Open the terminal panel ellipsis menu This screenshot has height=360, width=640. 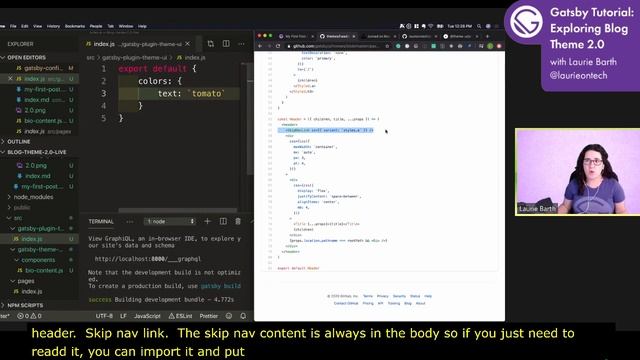[x=130, y=222]
